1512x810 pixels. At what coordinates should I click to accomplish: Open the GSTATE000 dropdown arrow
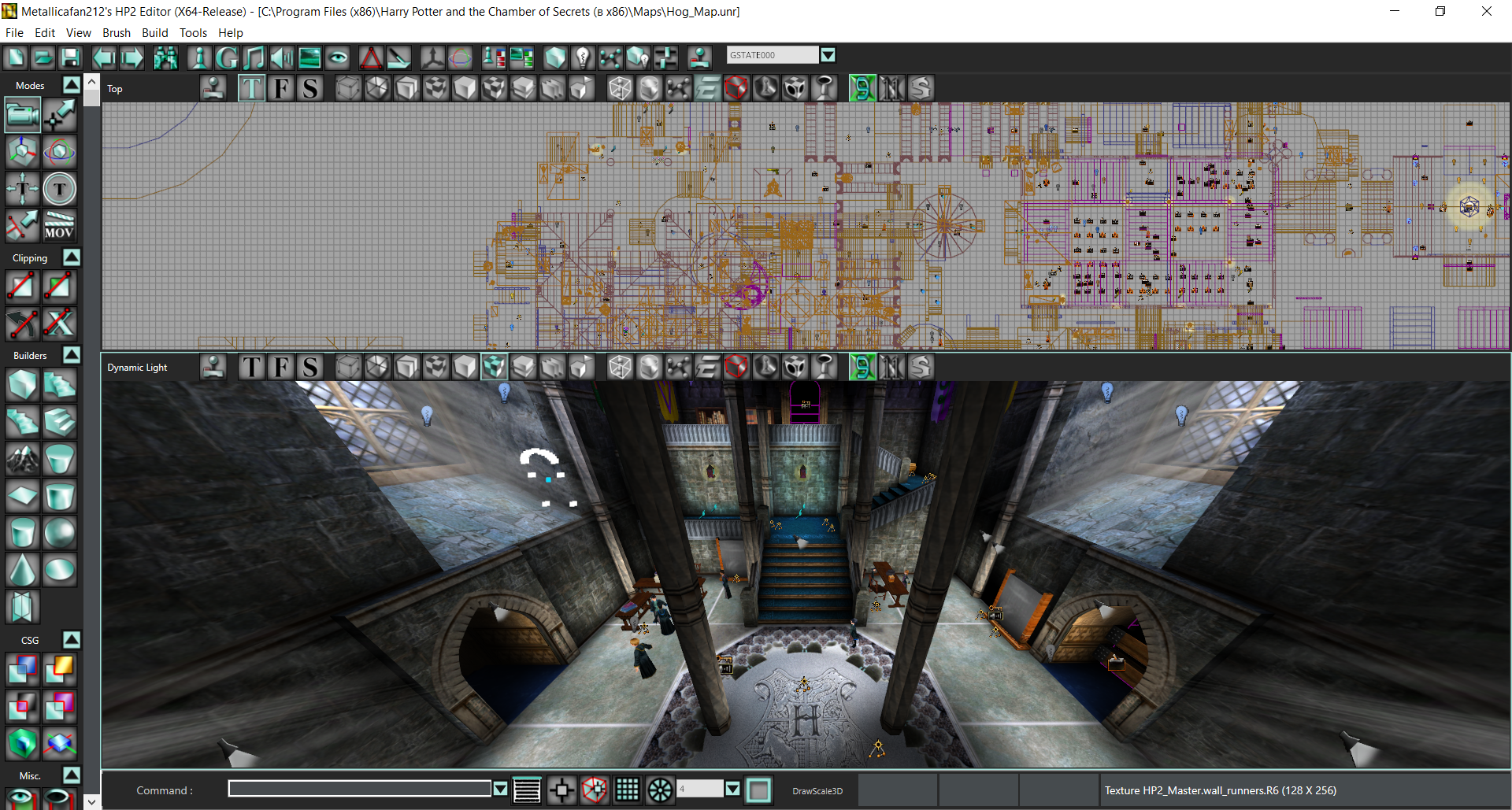[828, 55]
